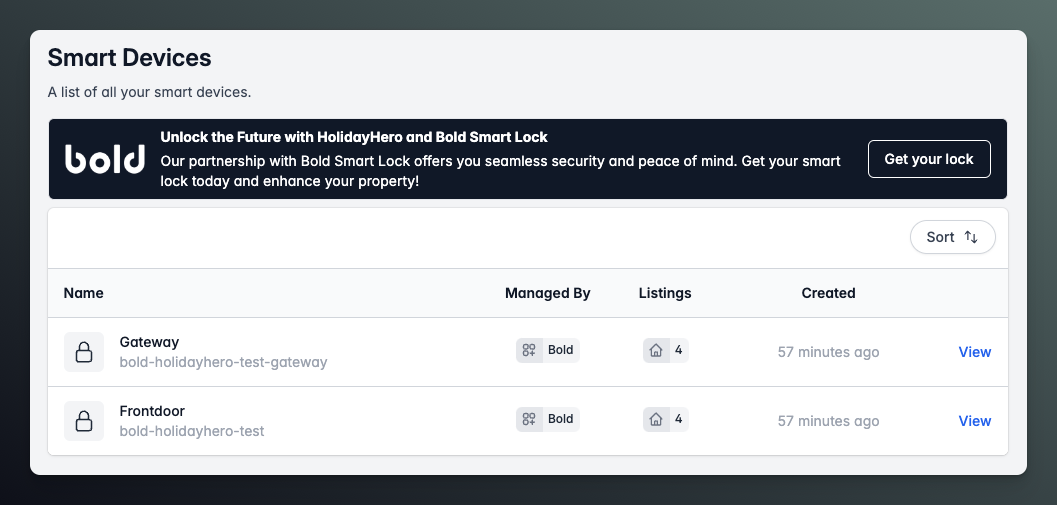
Task: Click the Listings column header
Action: pyautogui.click(x=665, y=293)
